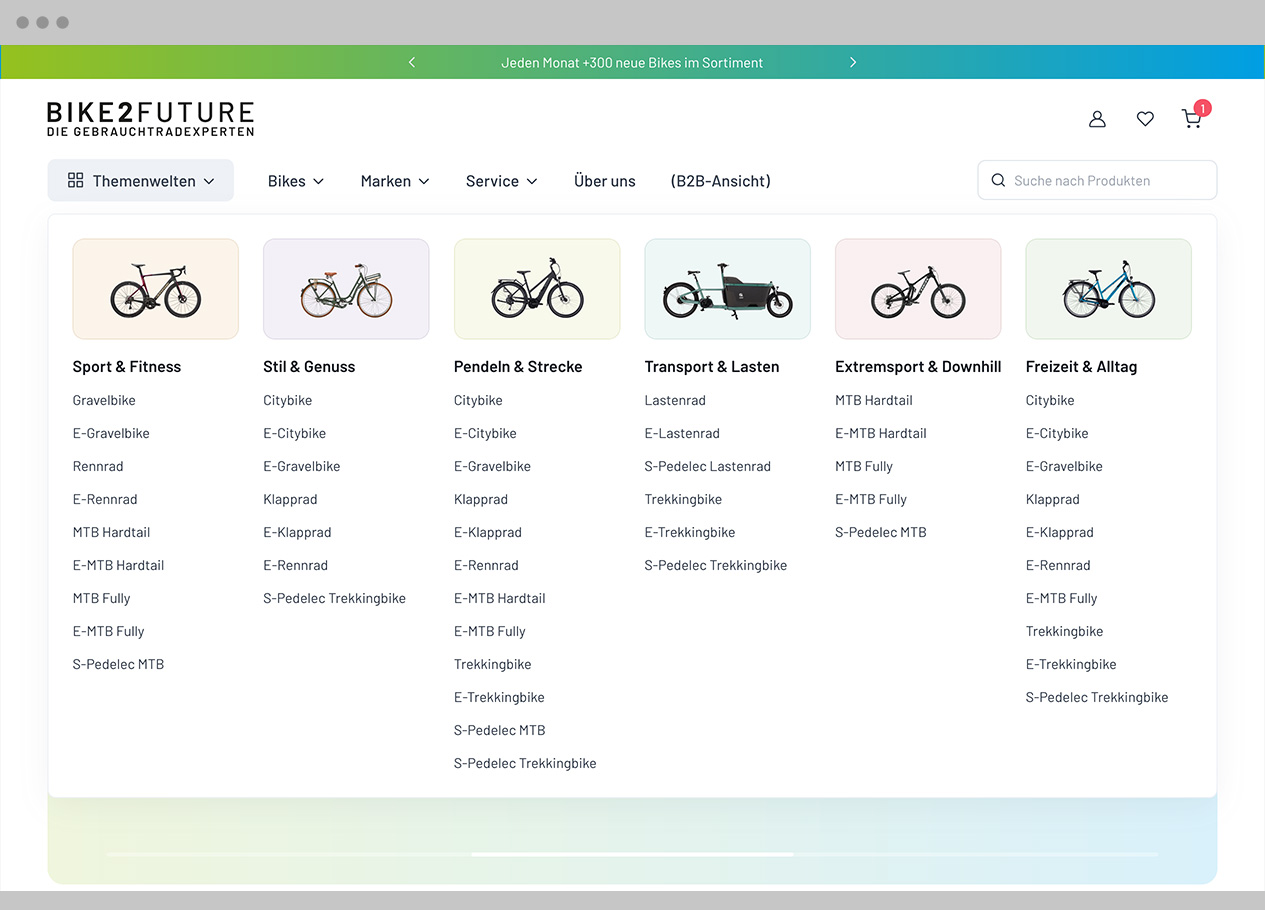The height and width of the screenshot is (910, 1265).
Task: Expand the Bikes dropdown
Action: point(296,181)
